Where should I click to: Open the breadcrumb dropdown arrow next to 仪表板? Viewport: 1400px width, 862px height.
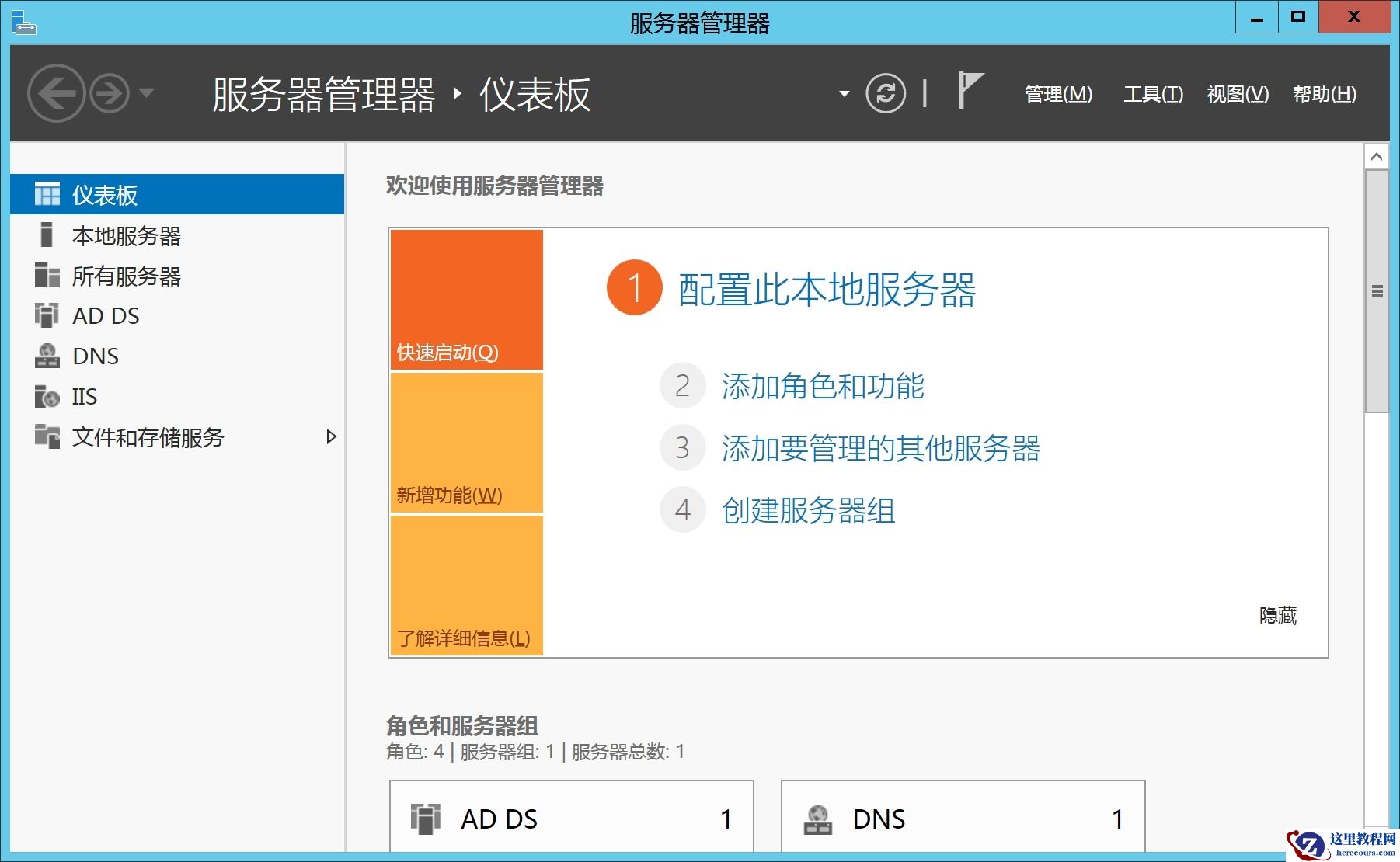pos(843,93)
